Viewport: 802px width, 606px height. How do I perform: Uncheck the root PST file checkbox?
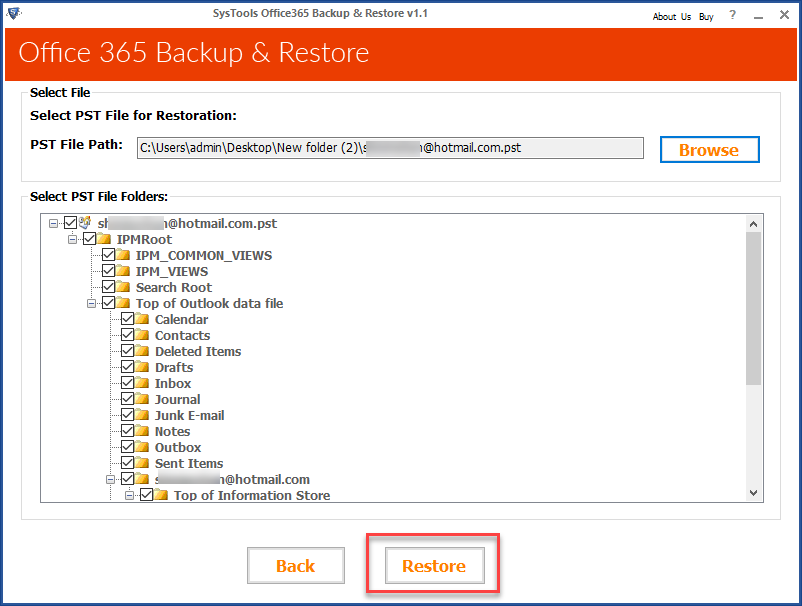(x=70, y=223)
